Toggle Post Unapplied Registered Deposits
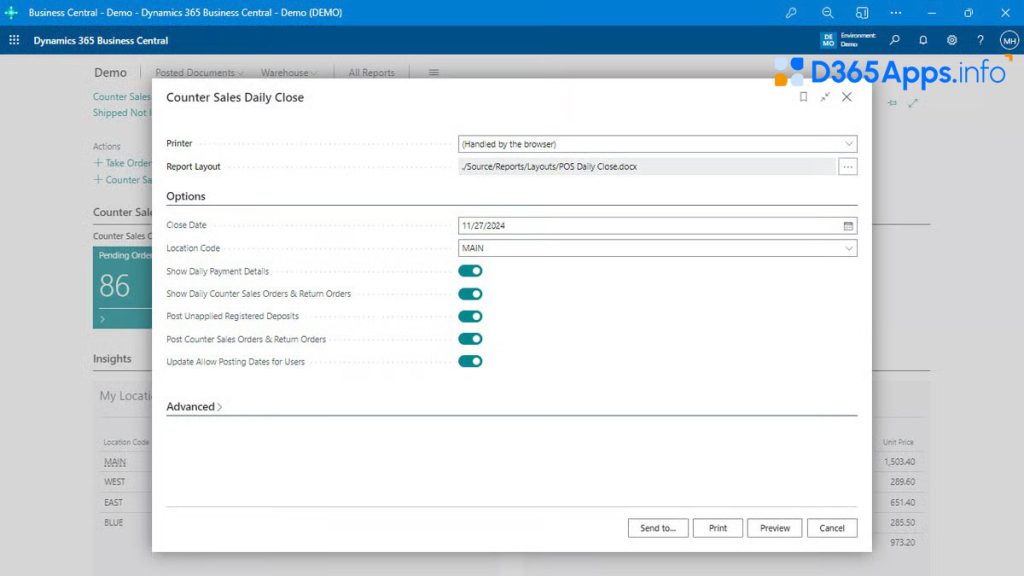This screenshot has height=576, width=1024. (x=470, y=316)
